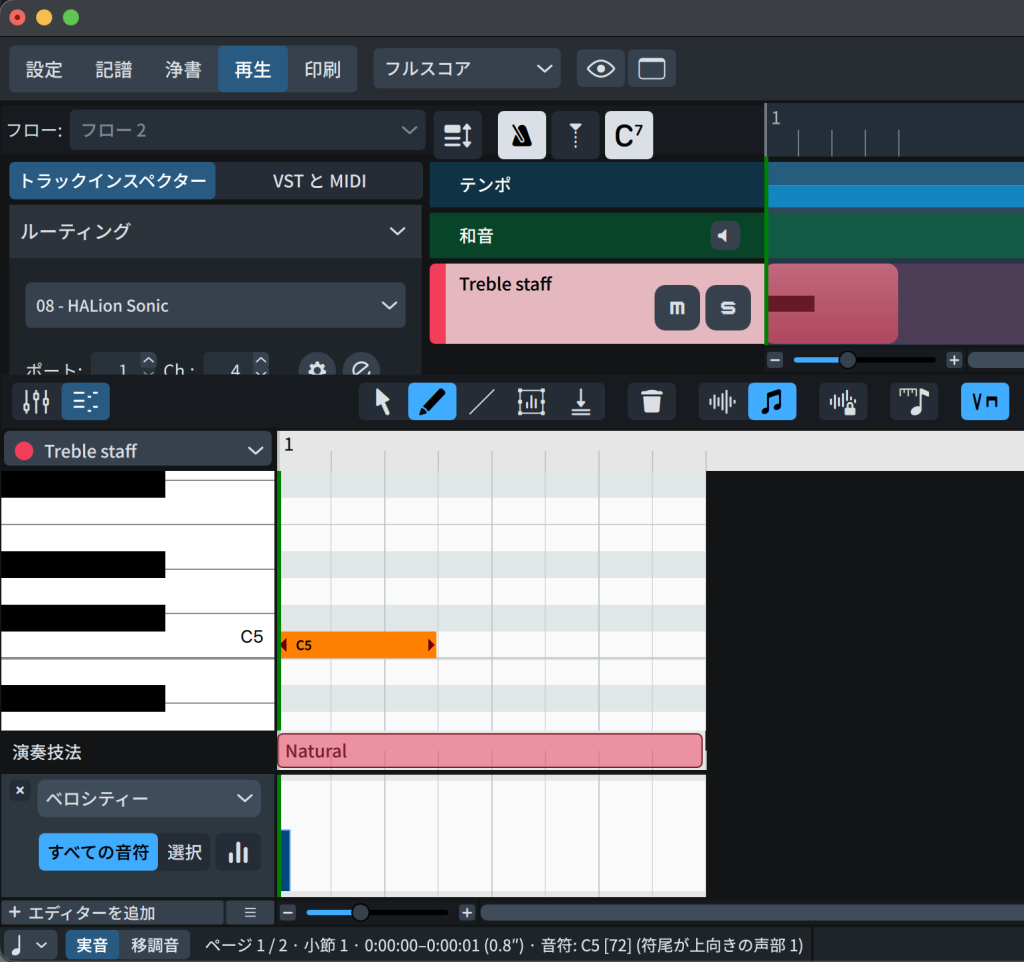Viewport: 1024px width, 962px height.
Task: Open the 08 - HALion Sonic dropdown
Action: point(215,306)
